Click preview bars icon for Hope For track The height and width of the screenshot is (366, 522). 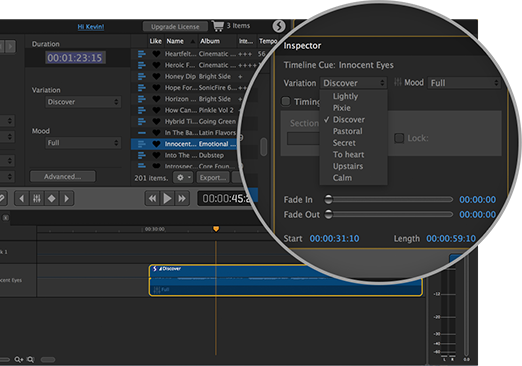(x=142, y=88)
